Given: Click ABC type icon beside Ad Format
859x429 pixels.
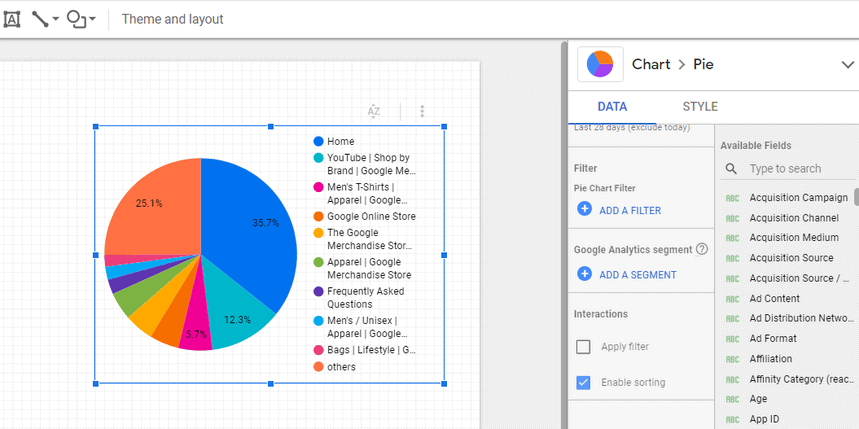Looking at the screenshot, I should (x=732, y=339).
